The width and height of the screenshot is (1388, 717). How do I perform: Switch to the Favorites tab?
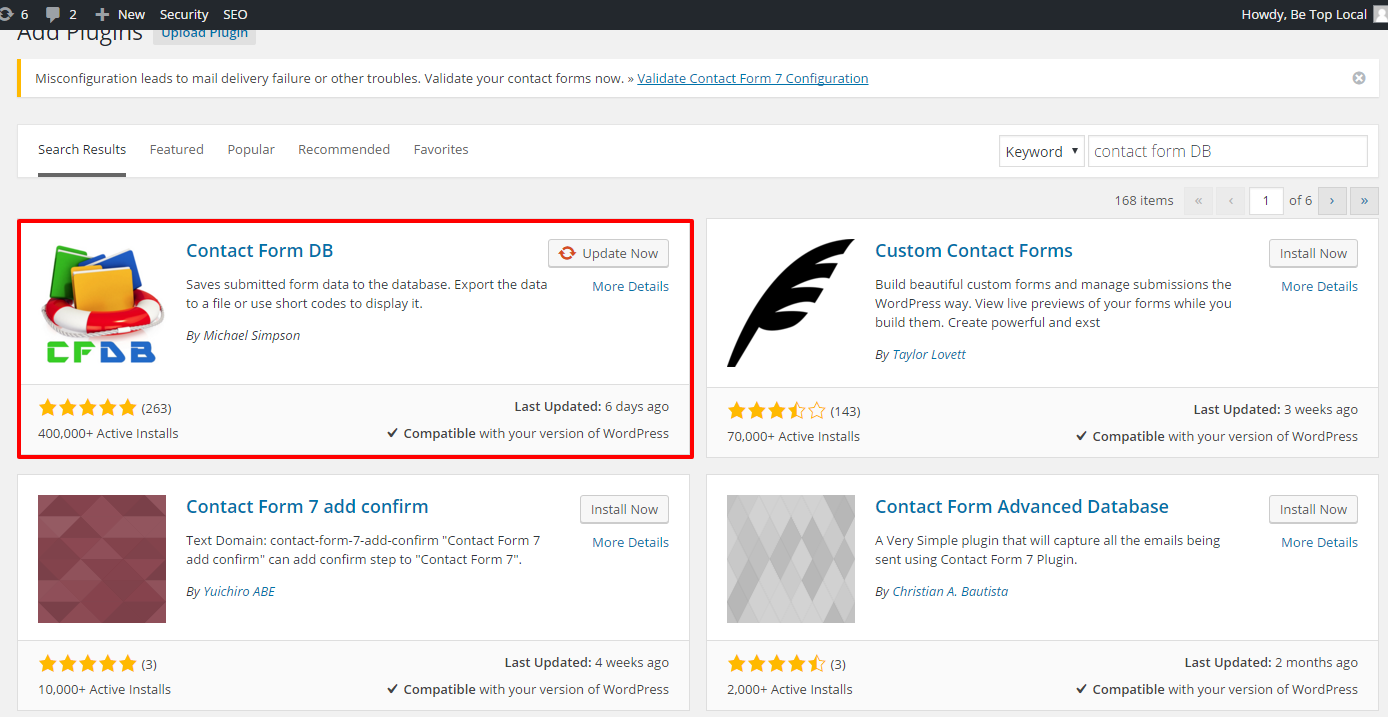(441, 149)
